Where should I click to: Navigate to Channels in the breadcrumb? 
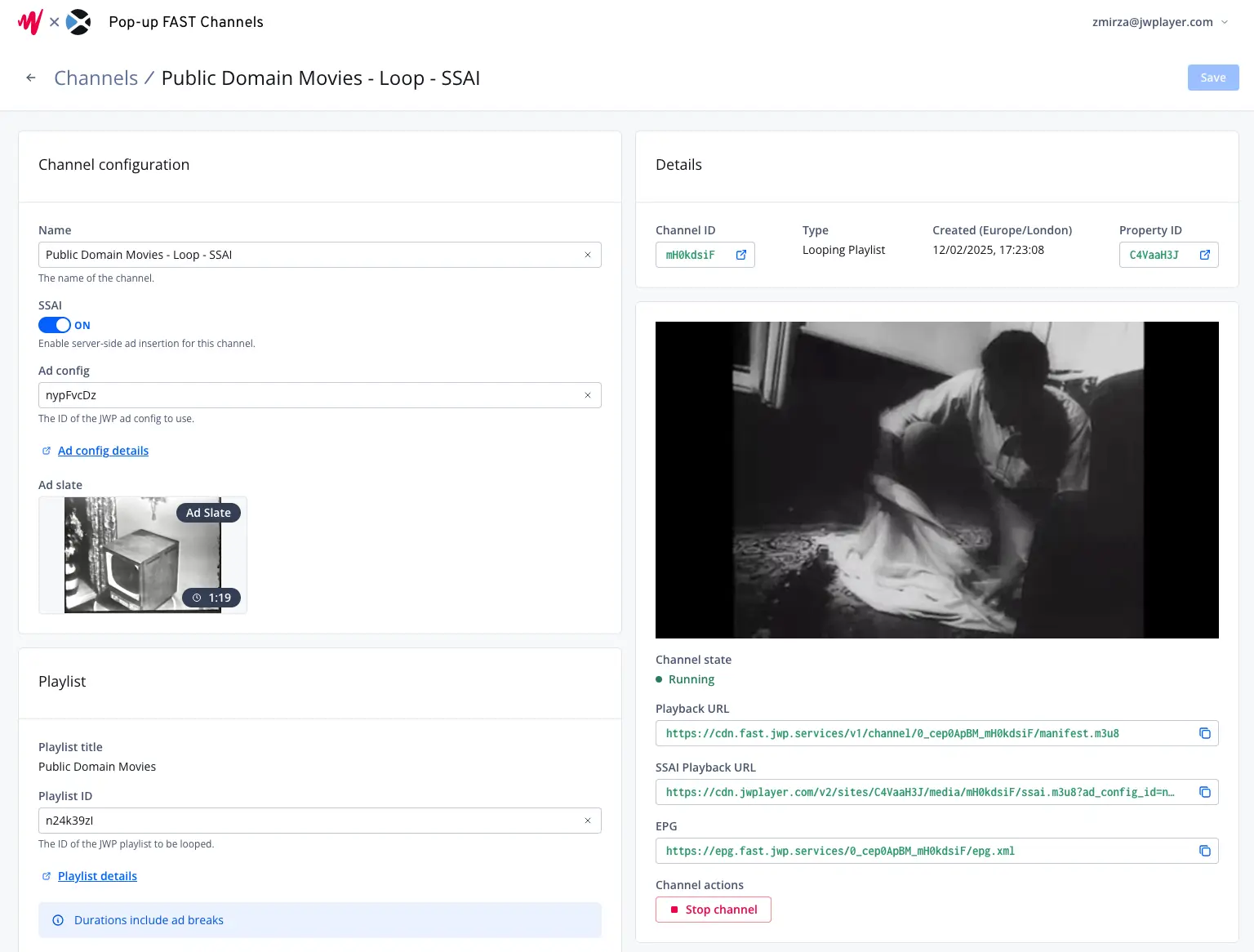click(x=96, y=78)
